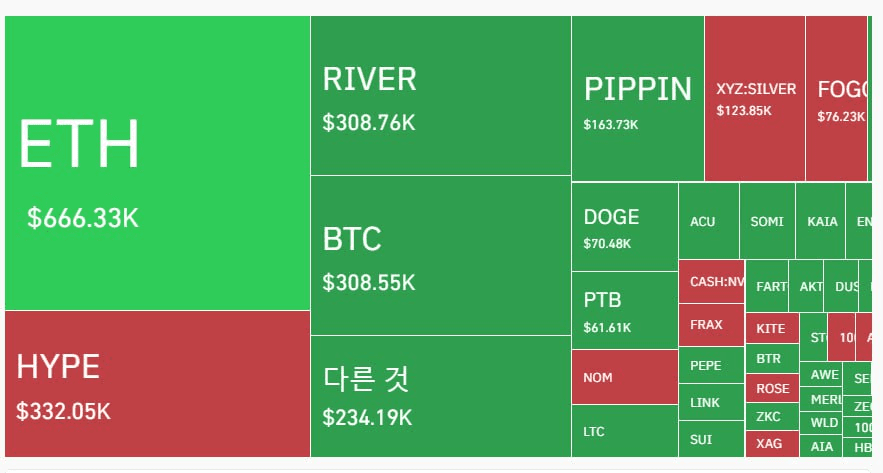Open the RIVER treemap tile

click(x=440, y=96)
